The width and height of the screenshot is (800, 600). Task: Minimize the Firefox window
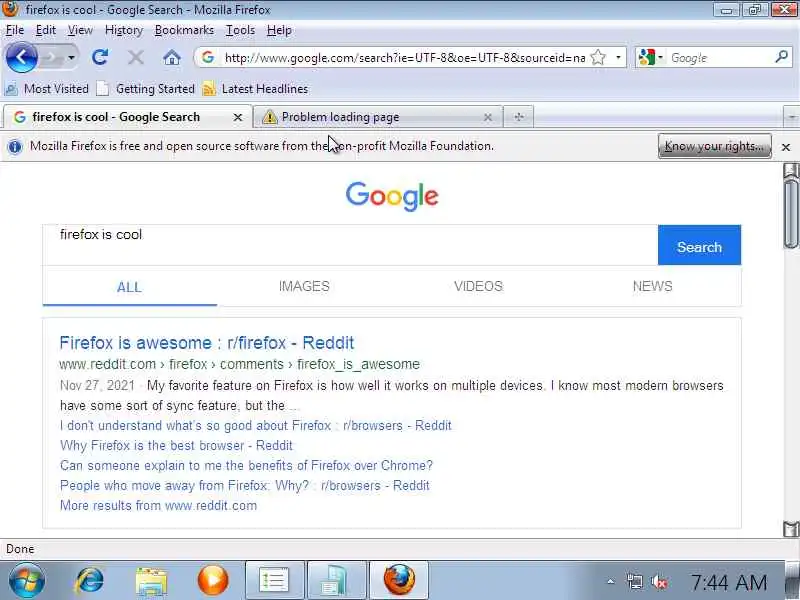[x=727, y=10]
